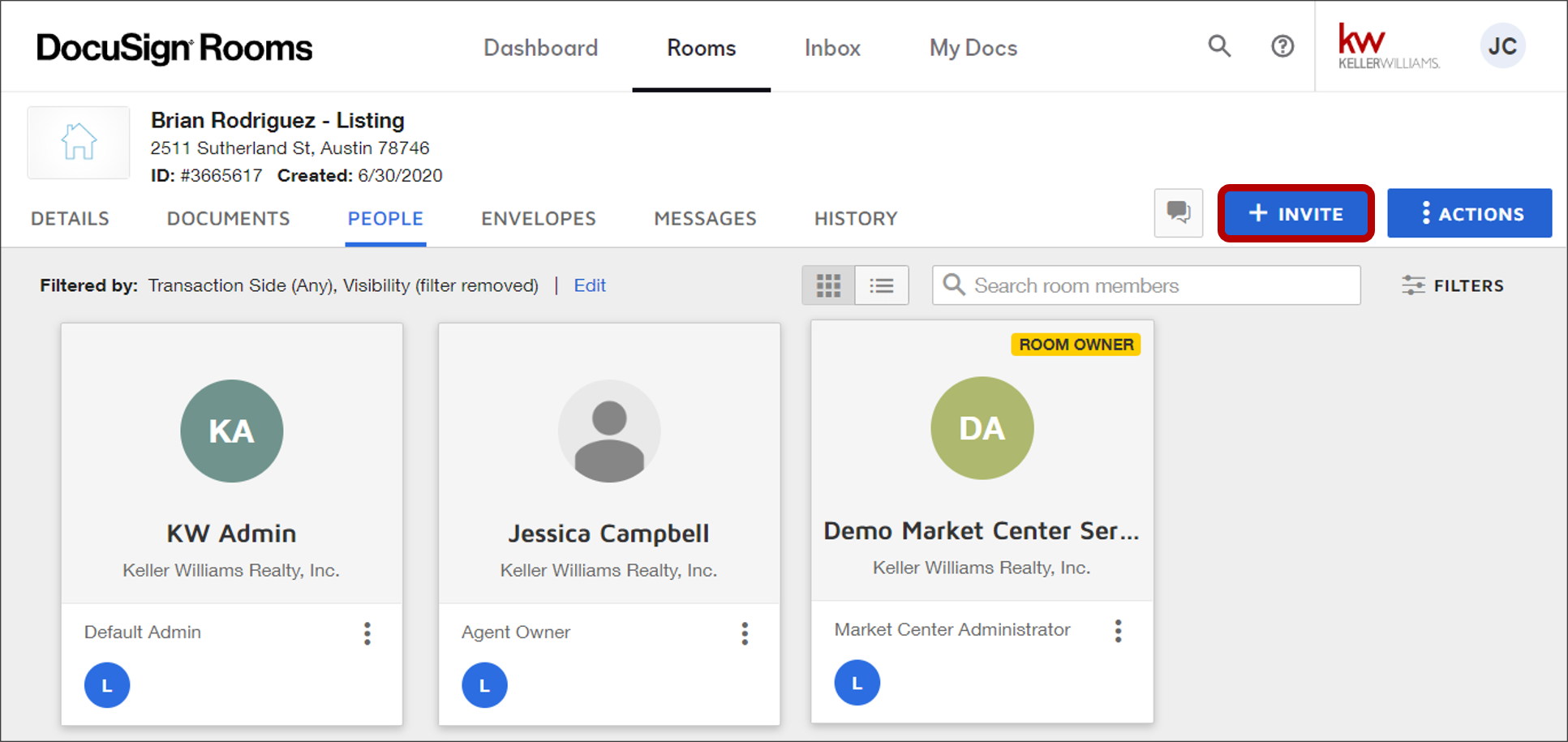Open the Filters panel
Image resolution: width=1568 pixels, height=742 pixels.
pyautogui.click(x=1453, y=285)
